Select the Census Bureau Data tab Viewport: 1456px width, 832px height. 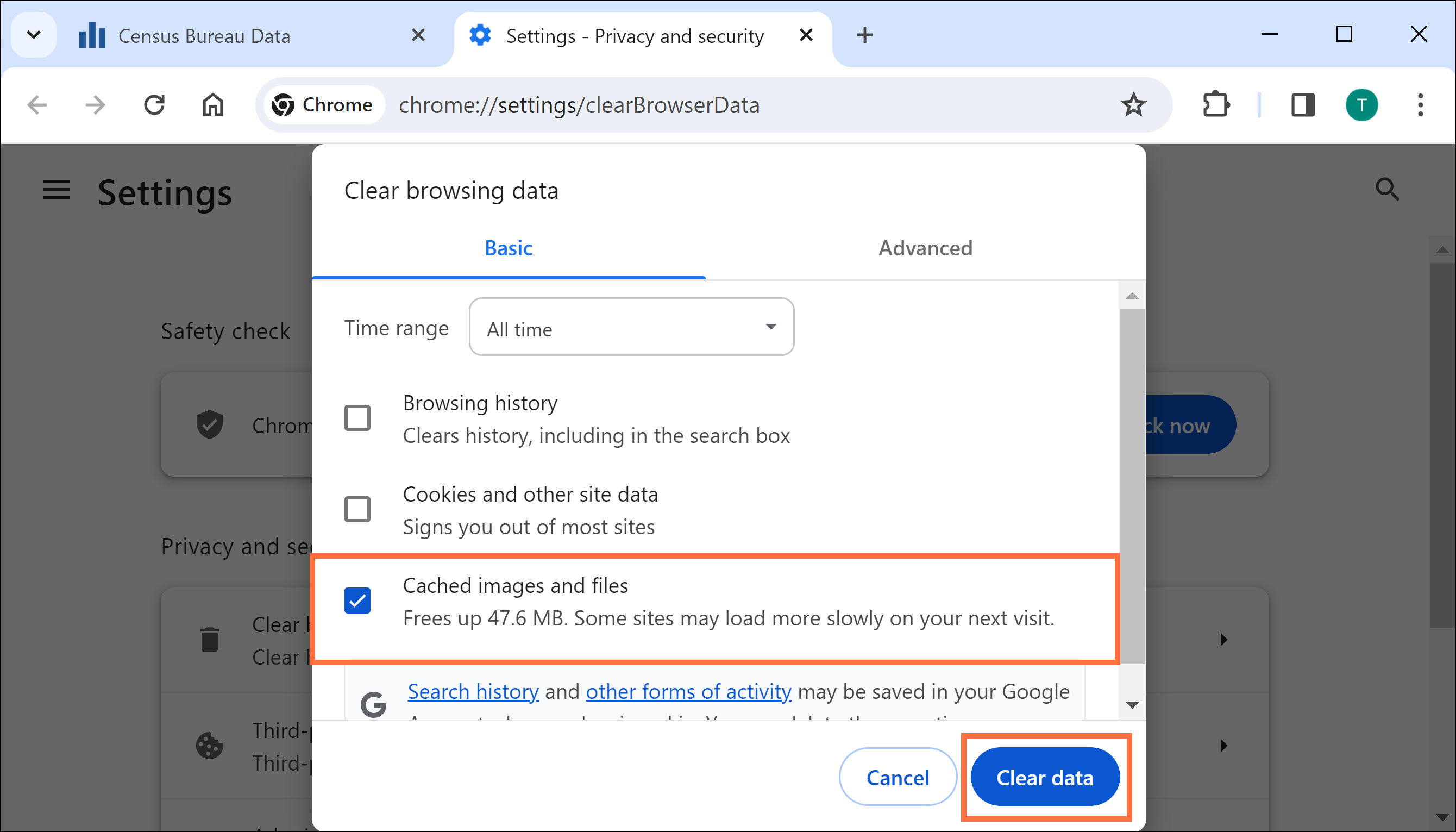click(x=204, y=35)
